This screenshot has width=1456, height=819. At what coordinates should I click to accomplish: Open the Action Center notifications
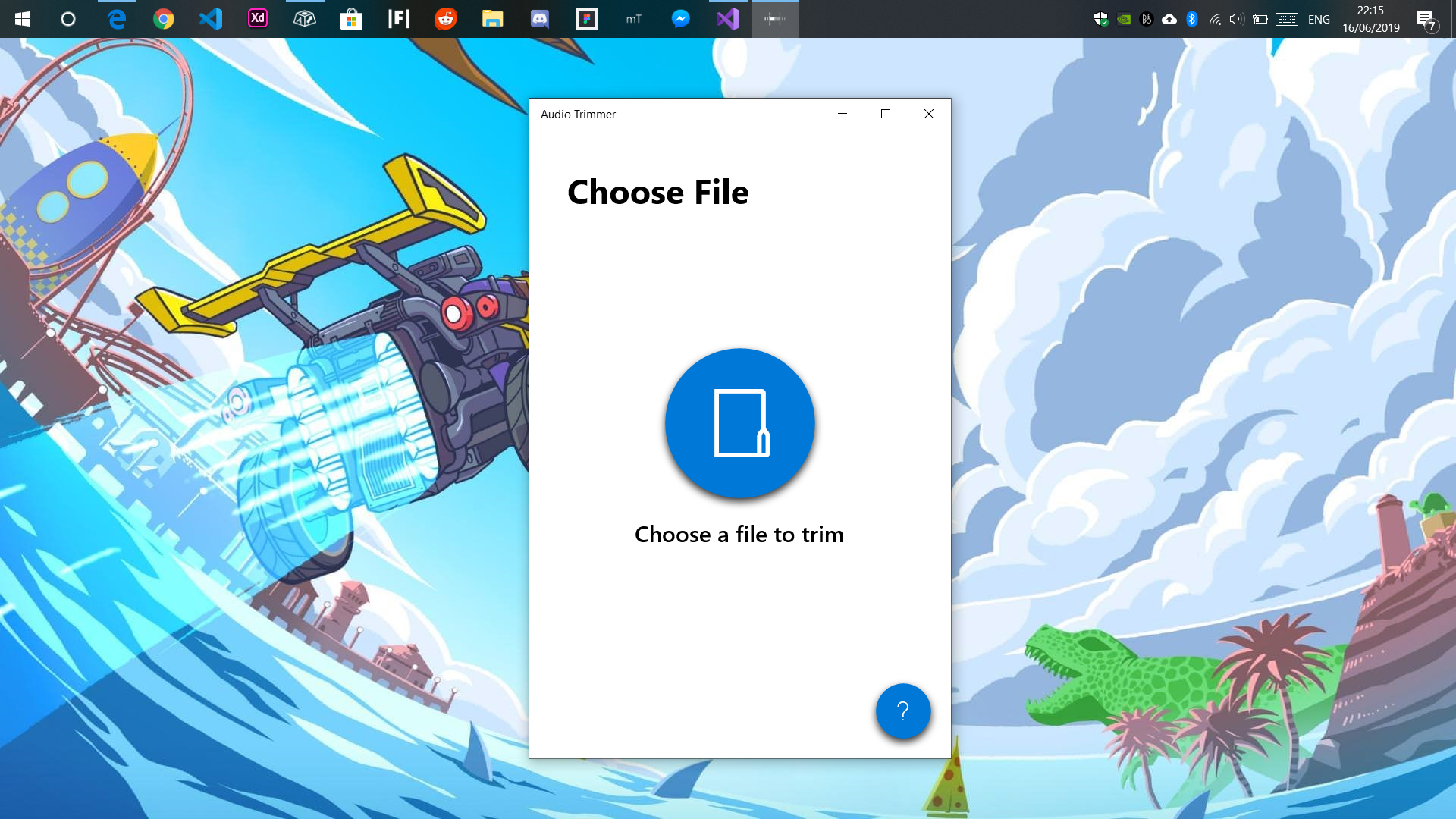[1426, 19]
